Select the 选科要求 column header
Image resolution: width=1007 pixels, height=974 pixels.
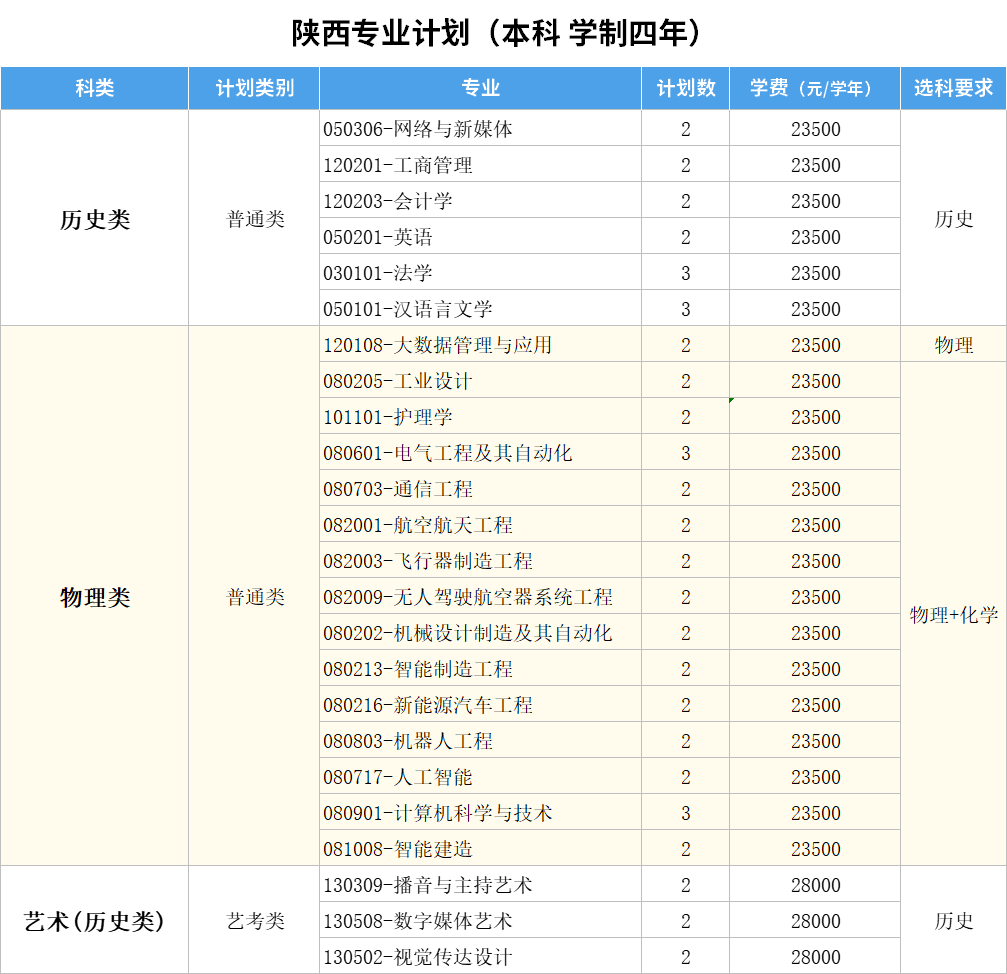(x=953, y=88)
